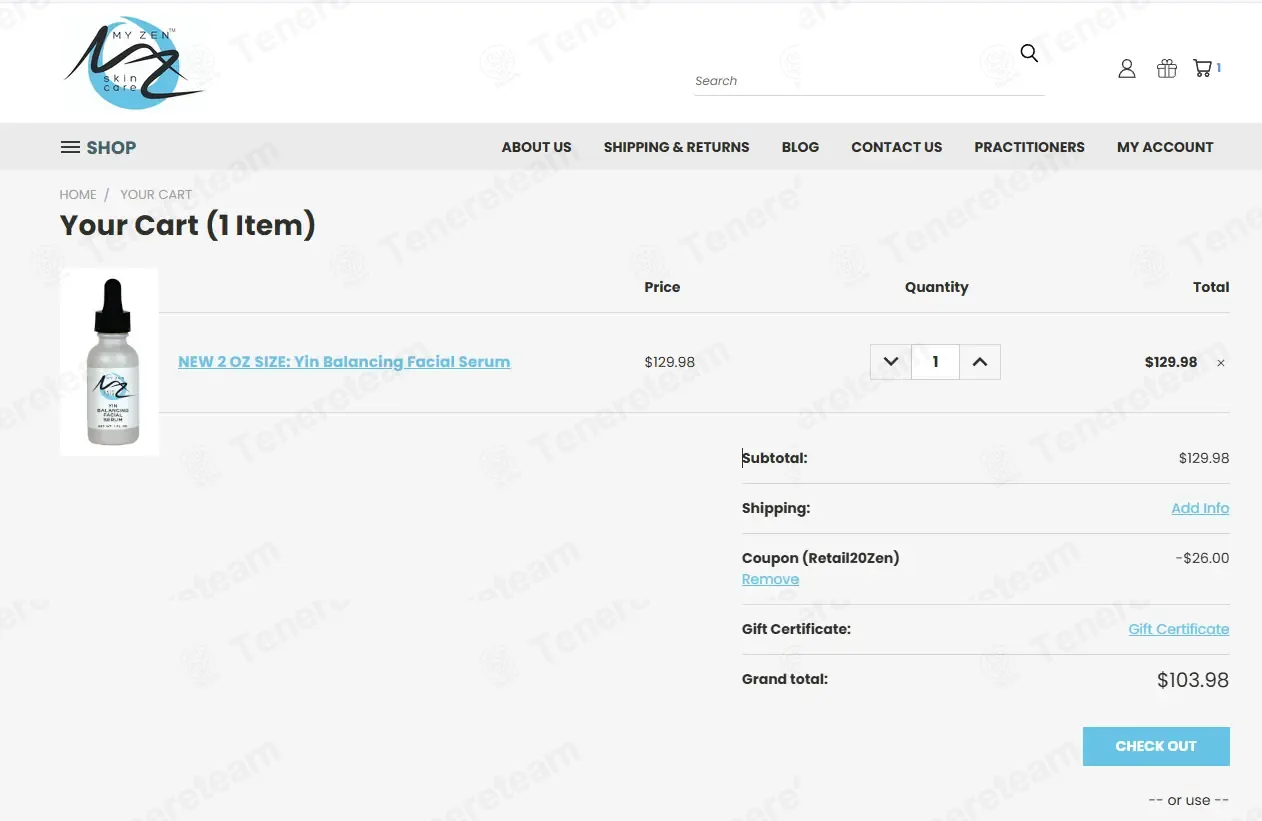Open the shopping cart icon

coord(1202,68)
